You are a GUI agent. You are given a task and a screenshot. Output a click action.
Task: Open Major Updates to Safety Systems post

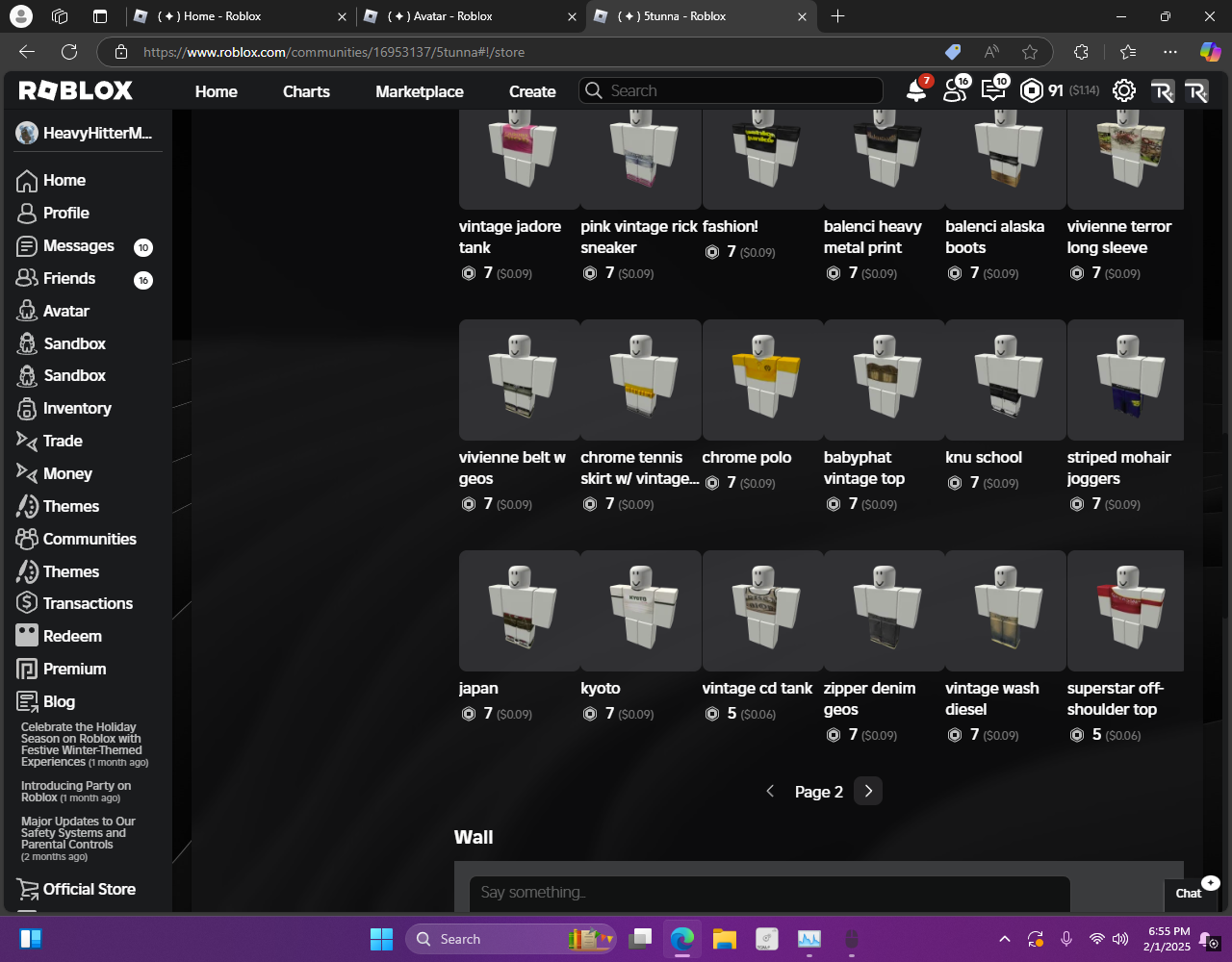point(79,839)
